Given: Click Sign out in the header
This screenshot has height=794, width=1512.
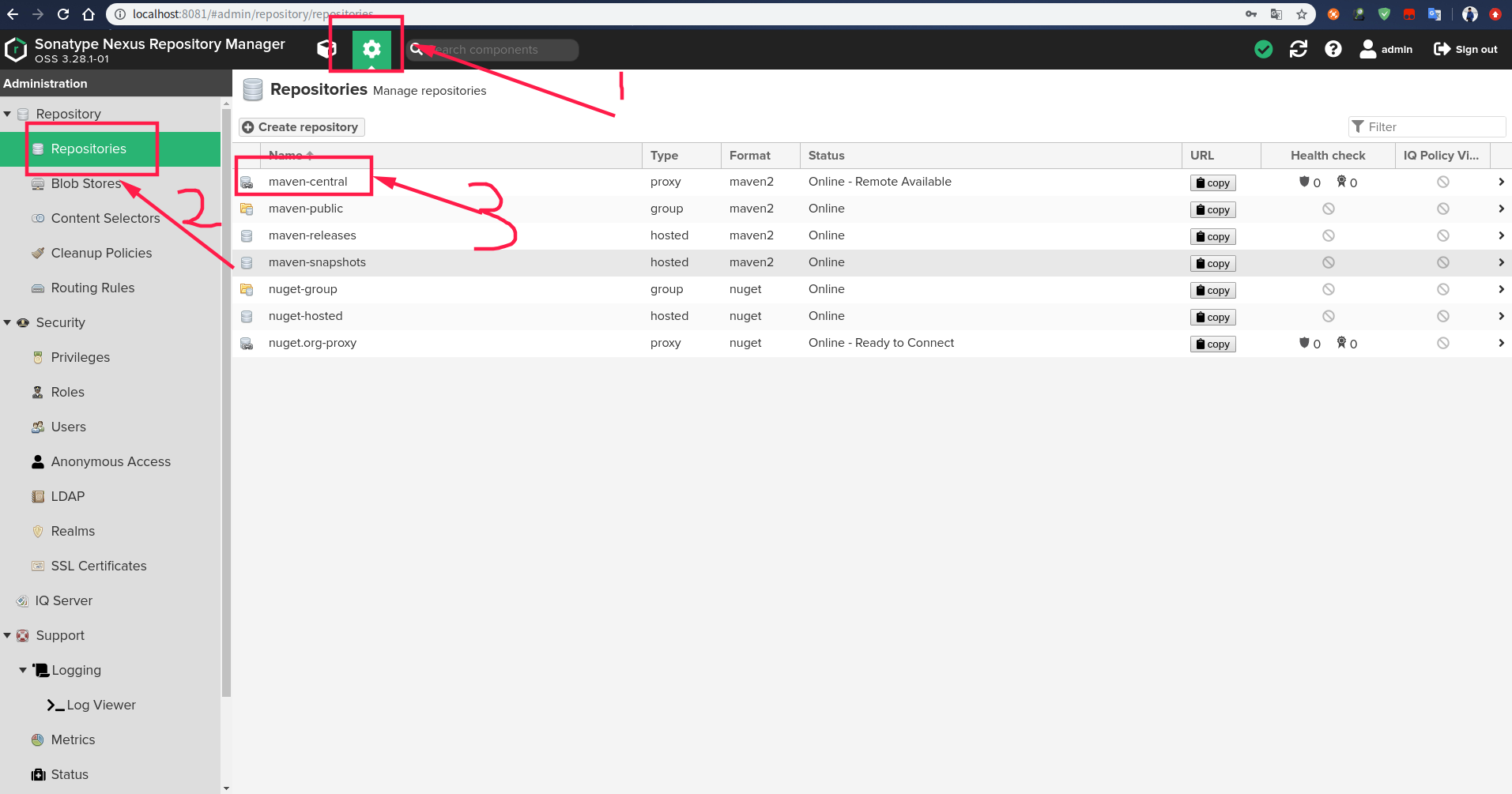Looking at the screenshot, I should point(1465,49).
